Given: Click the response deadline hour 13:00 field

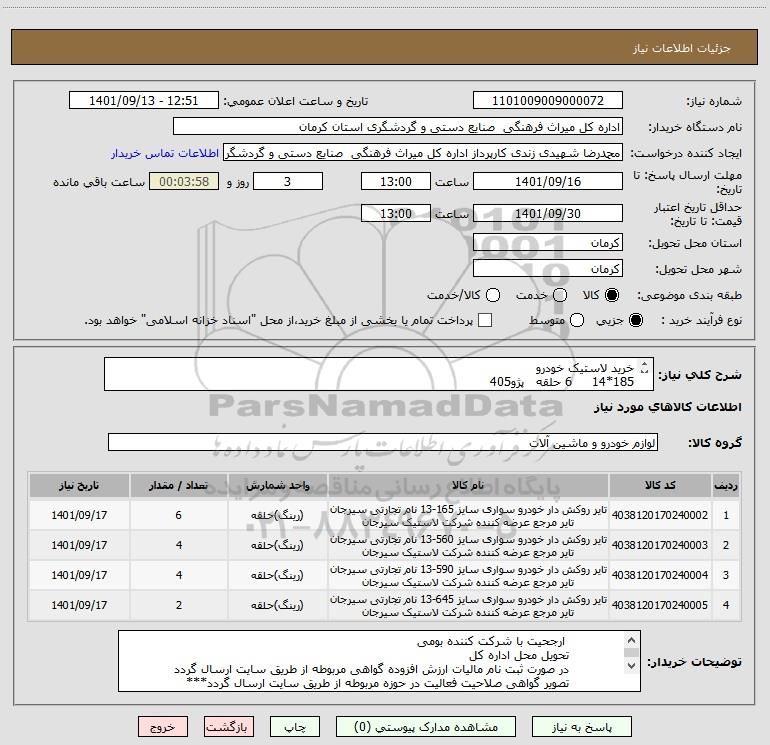Looking at the screenshot, I should (x=396, y=182).
